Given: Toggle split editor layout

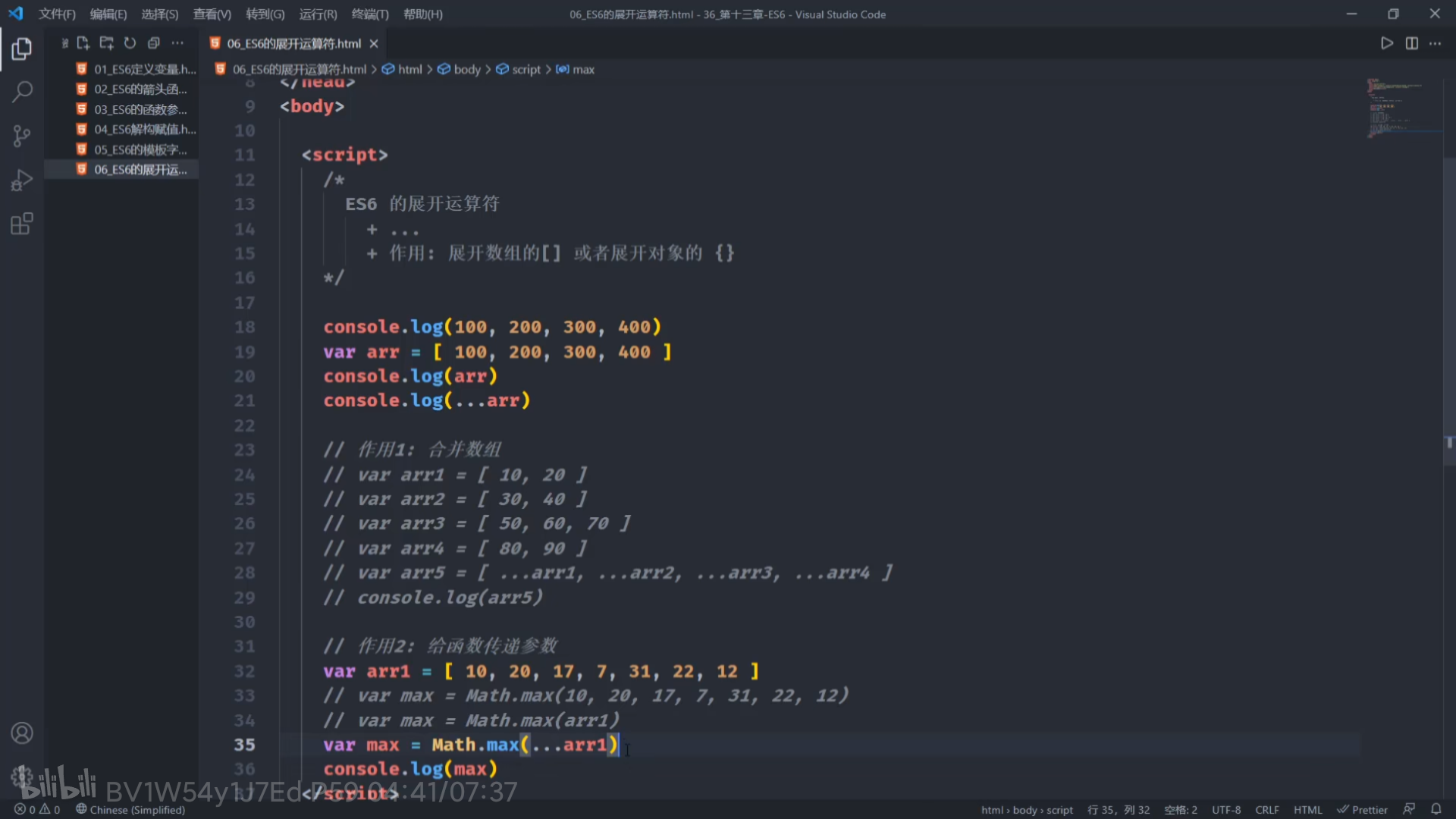Looking at the screenshot, I should (1411, 43).
